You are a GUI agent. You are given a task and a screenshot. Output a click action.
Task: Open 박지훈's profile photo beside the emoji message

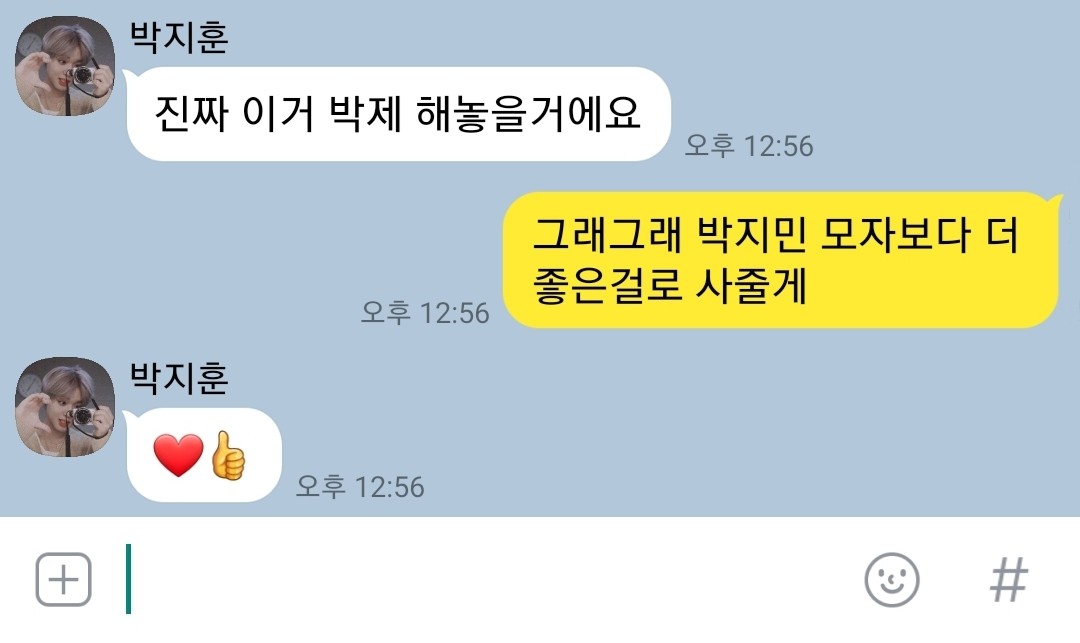(65, 407)
